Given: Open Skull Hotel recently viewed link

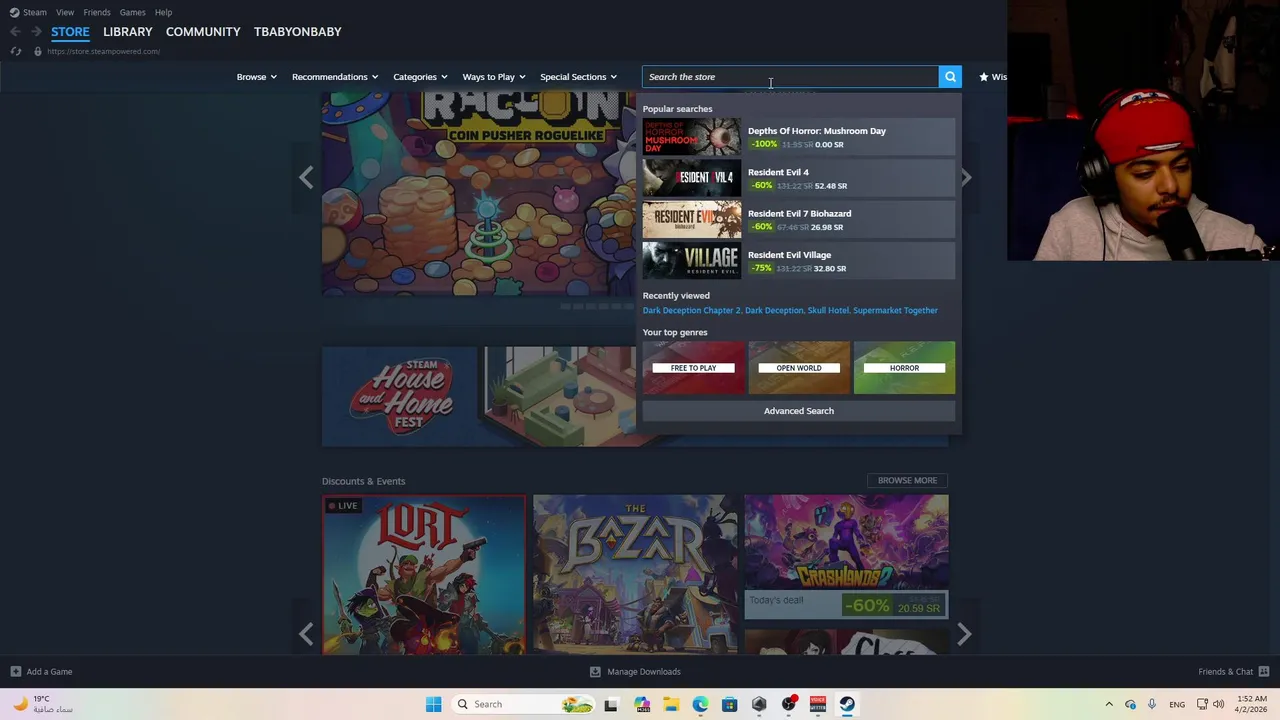Looking at the screenshot, I should pyautogui.click(x=828, y=310).
